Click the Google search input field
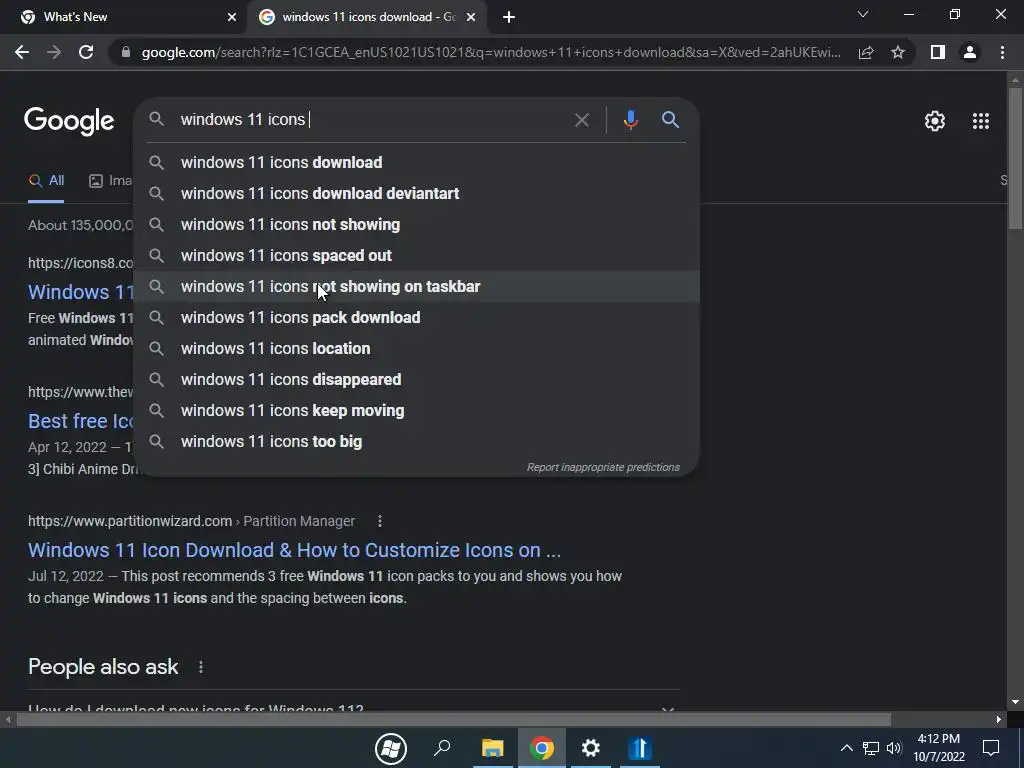 [x=372, y=120]
